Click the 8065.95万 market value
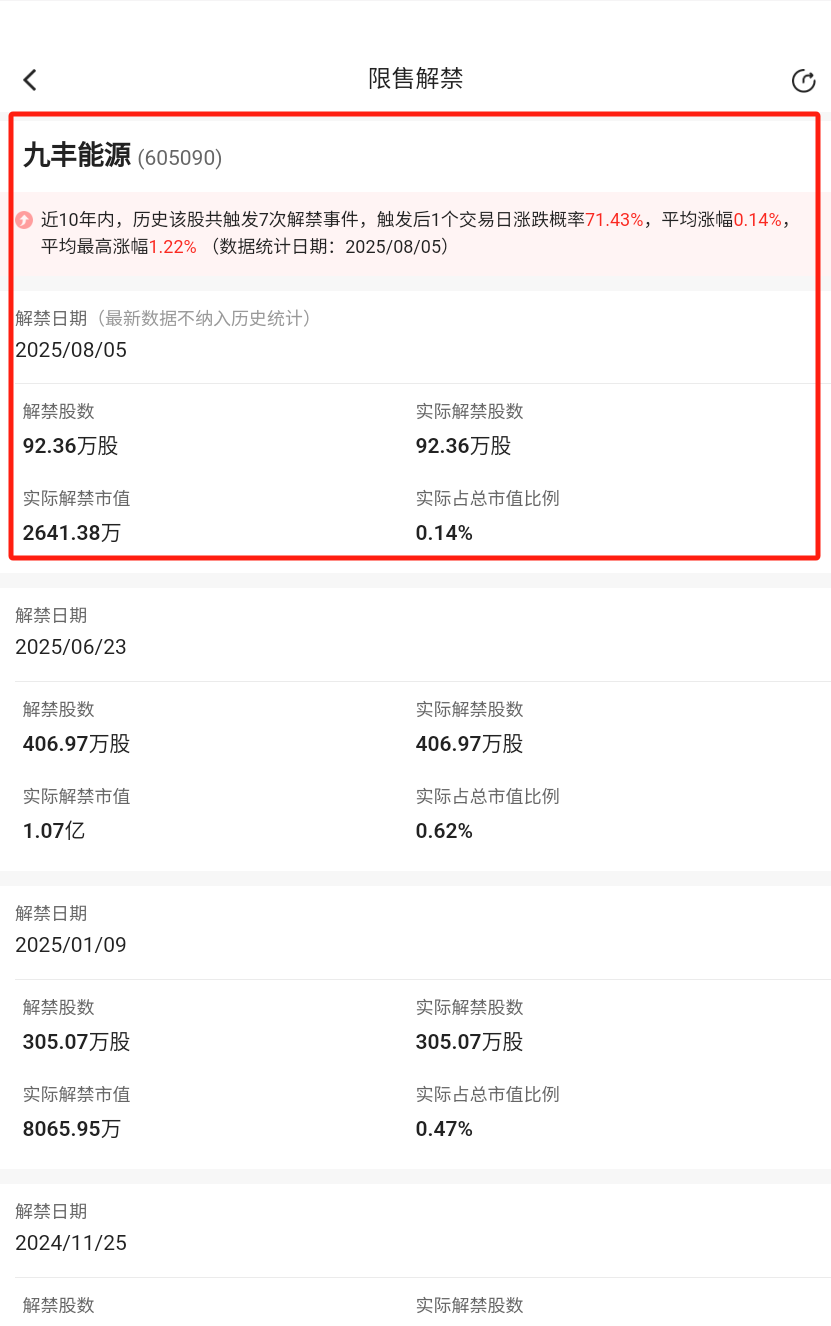This screenshot has height=1326, width=831. click(x=72, y=1129)
